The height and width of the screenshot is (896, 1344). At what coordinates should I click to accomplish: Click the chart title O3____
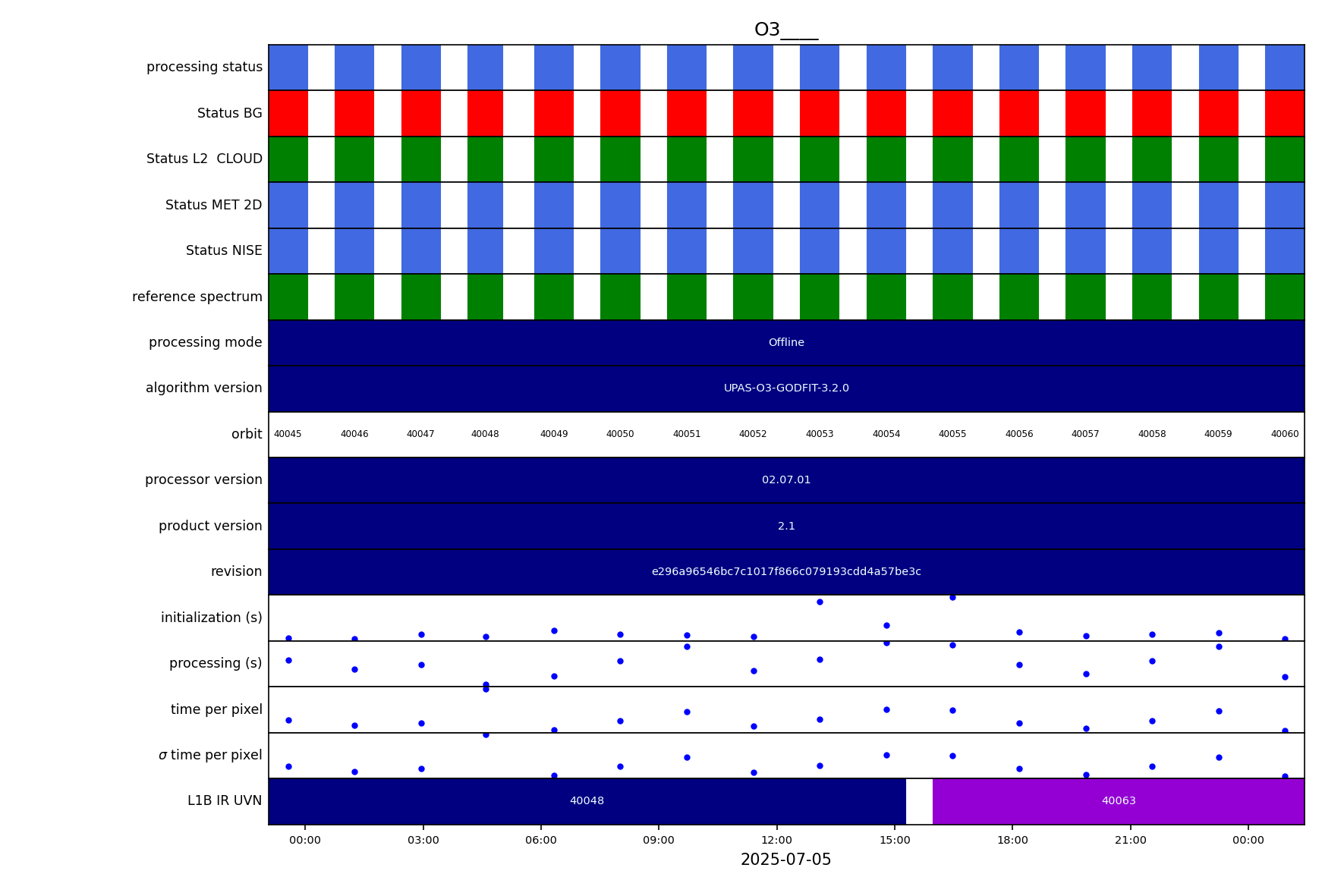pyautogui.click(x=785, y=30)
